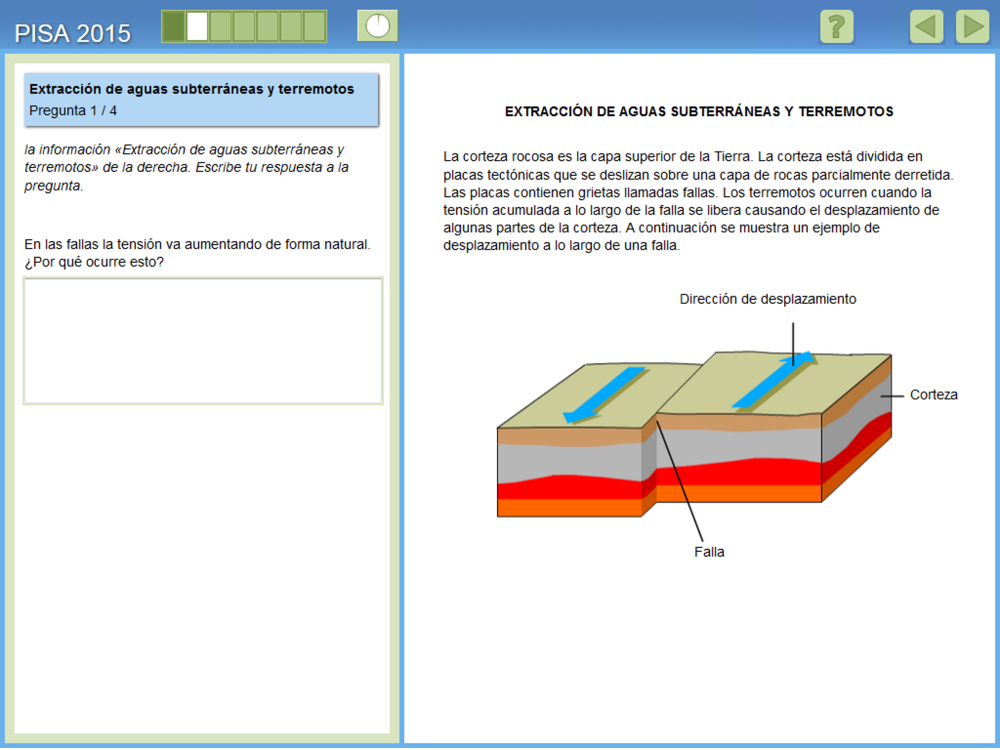Click the bold article heading on the right
This screenshot has width=1000, height=750.
click(x=699, y=111)
